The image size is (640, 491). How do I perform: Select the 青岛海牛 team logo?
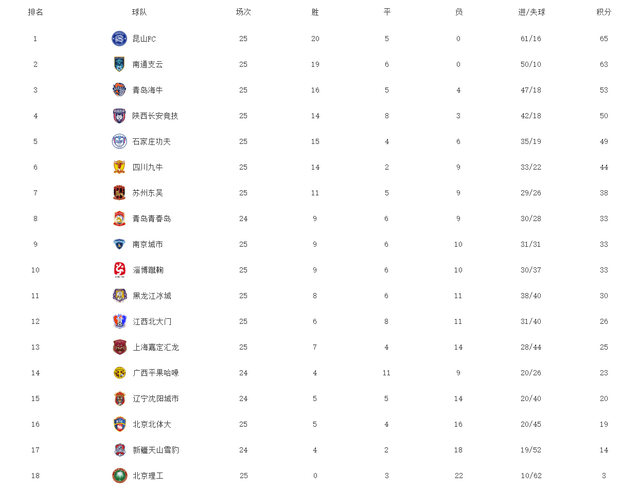click(x=119, y=90)
